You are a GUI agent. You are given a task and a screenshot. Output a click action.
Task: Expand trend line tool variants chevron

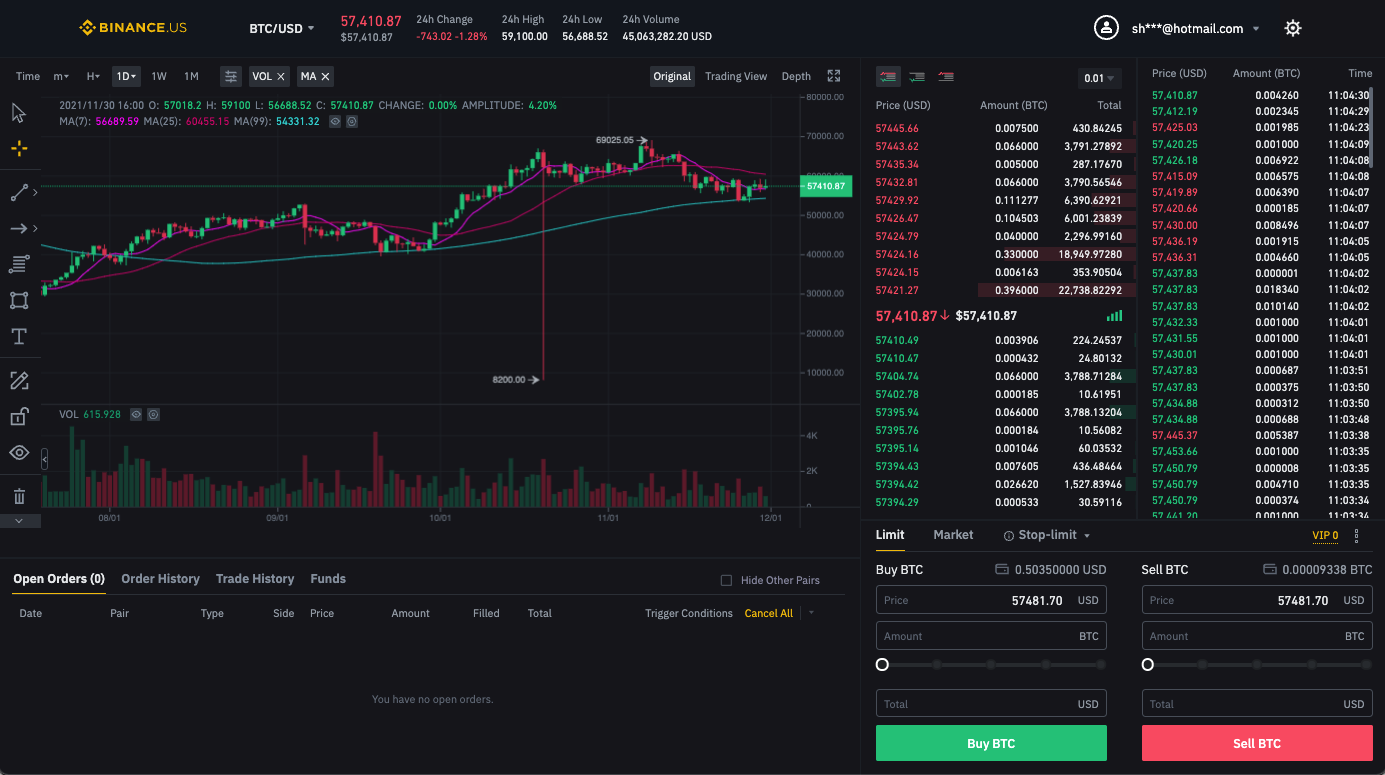click(36, 192)
